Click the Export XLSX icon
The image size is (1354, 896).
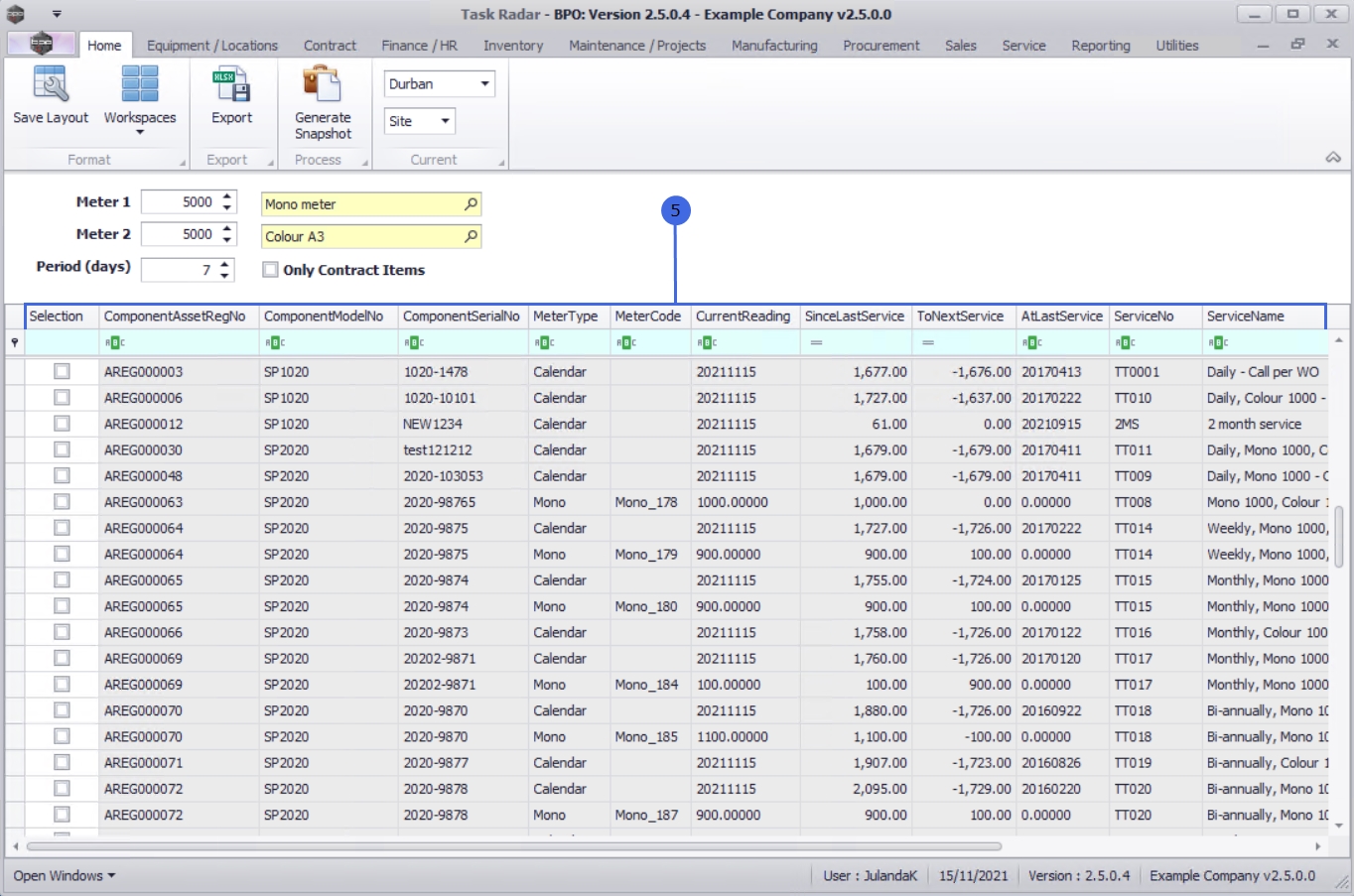tap(231, 85)
